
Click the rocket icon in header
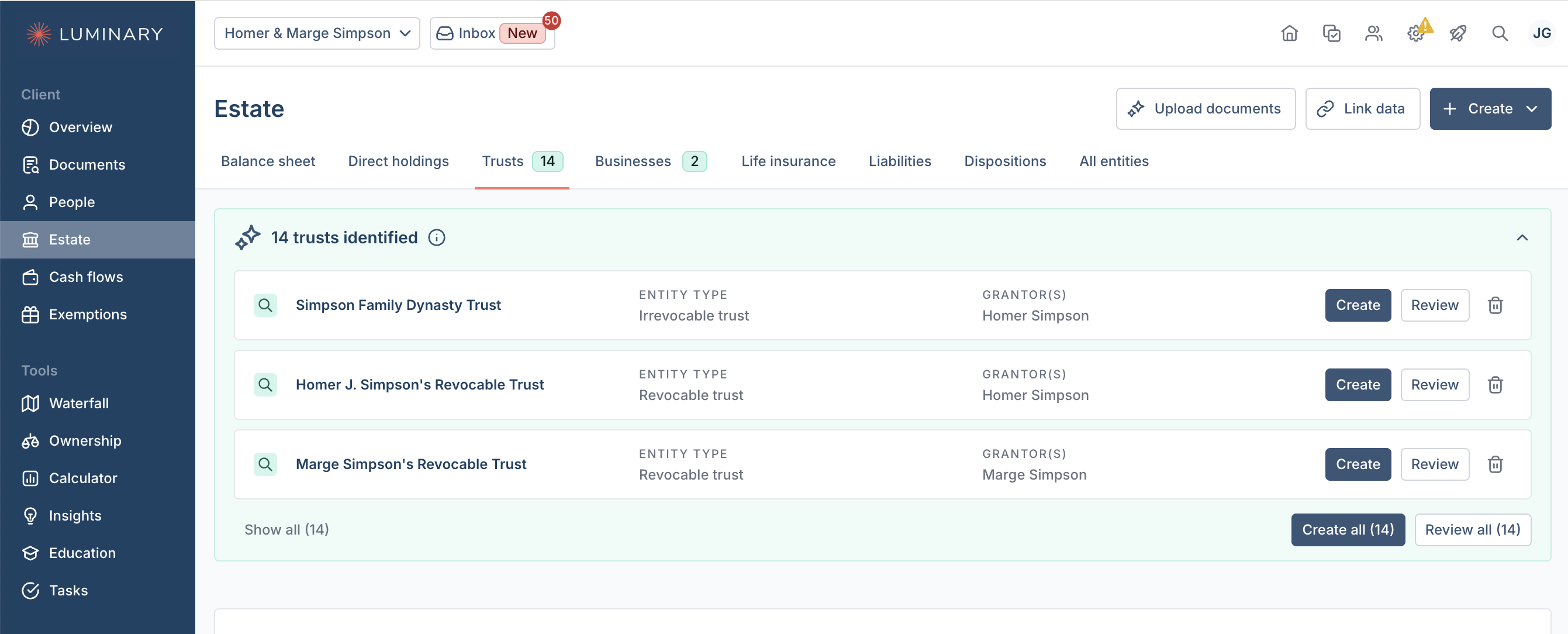[1458, 33]
